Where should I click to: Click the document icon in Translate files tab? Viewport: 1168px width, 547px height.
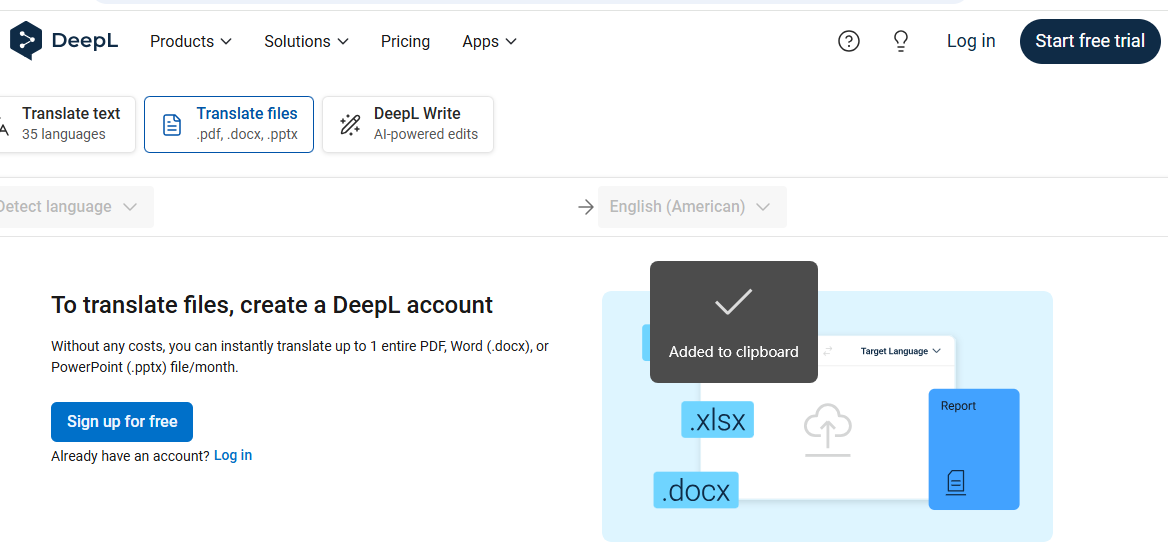tap(172, 124)
